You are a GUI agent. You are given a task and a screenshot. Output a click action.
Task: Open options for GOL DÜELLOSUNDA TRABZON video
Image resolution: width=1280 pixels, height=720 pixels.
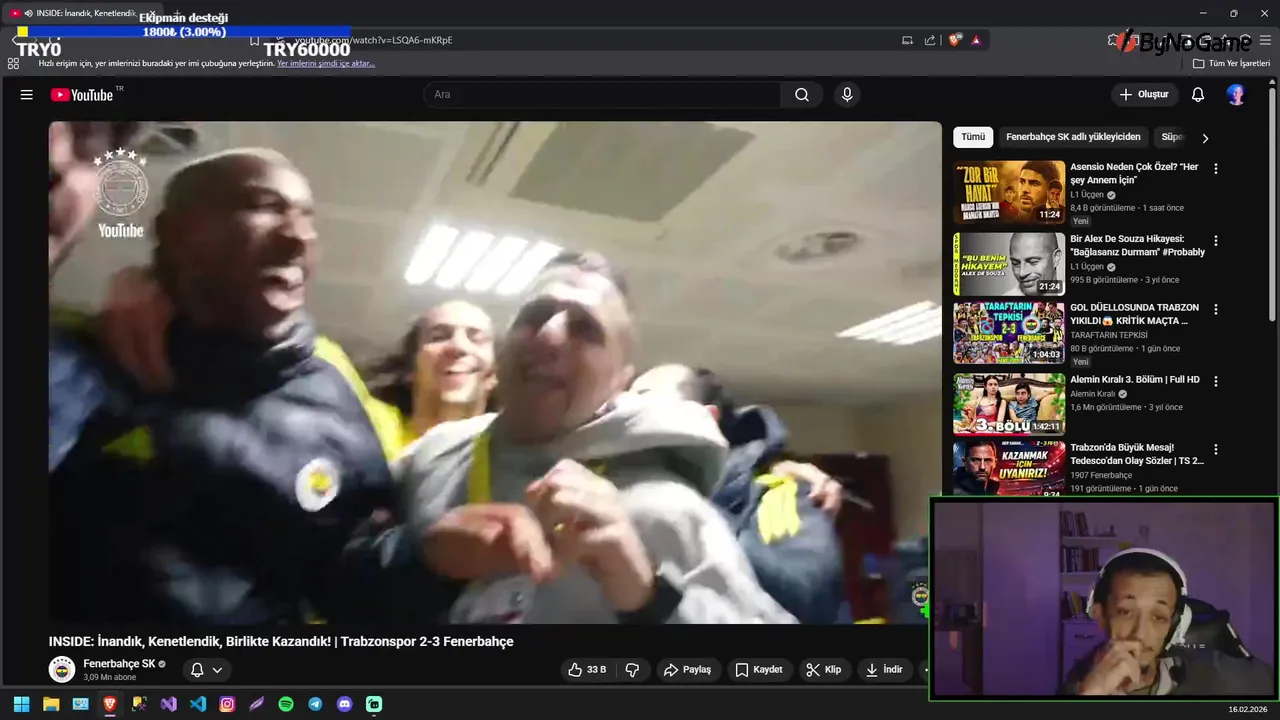click(x=1216, y=311)
